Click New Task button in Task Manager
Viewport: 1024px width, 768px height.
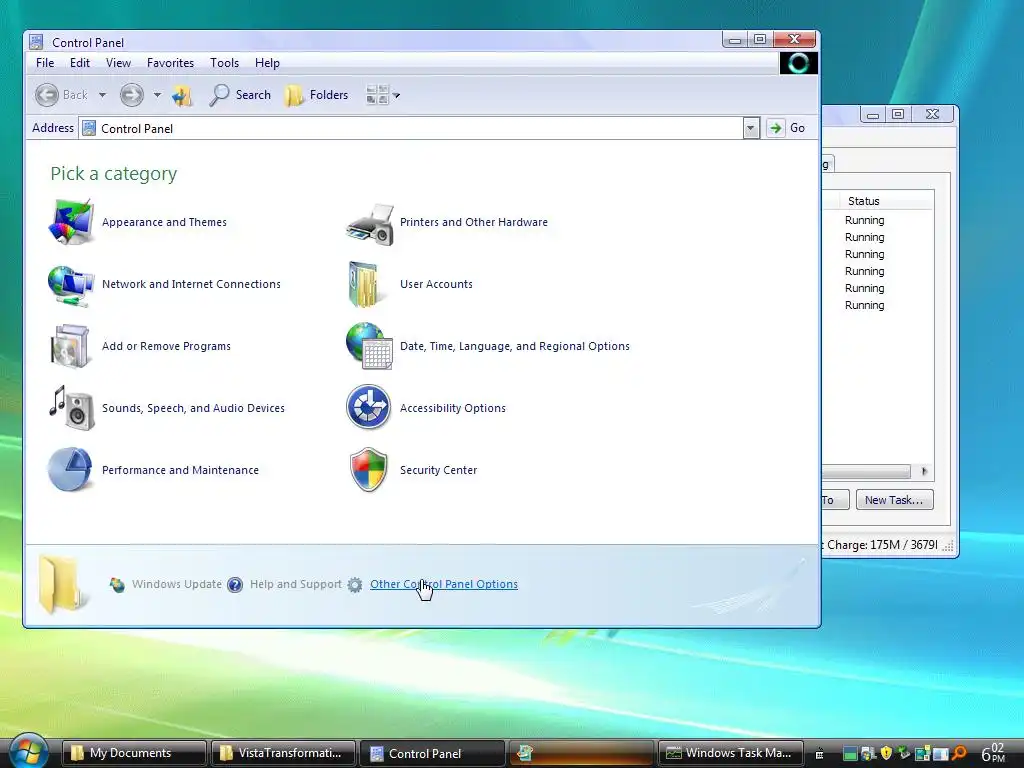pyautogui.click(x=894, y=500)
